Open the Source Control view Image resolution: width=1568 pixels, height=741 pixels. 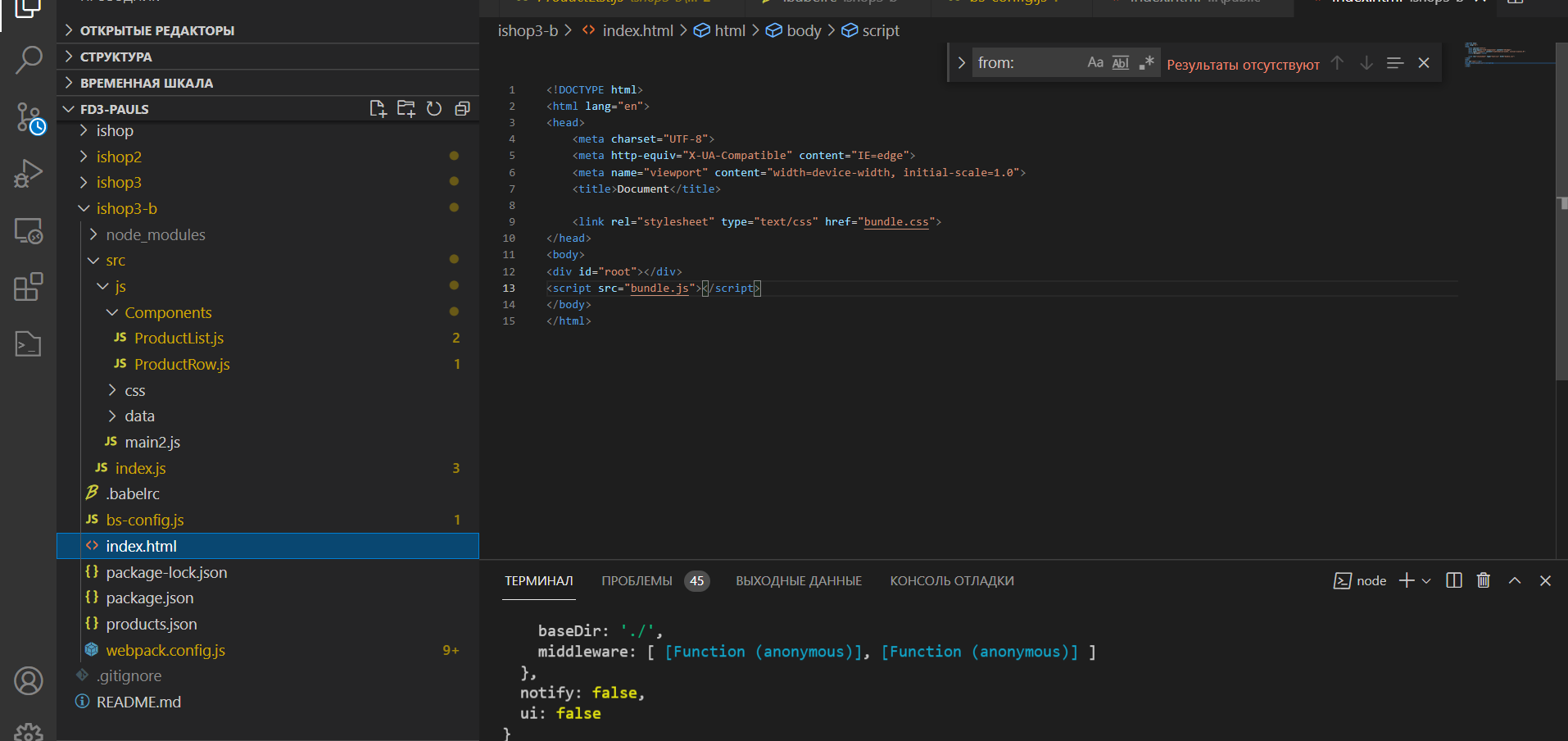[x=29, y=118]
